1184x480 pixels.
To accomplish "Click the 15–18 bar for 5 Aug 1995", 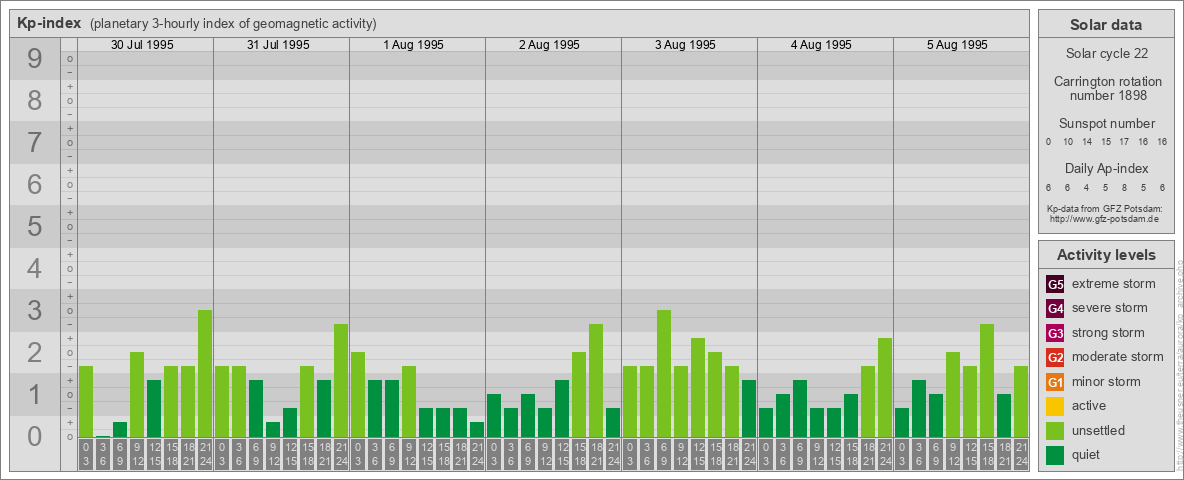I will pyautogui.click(x=986, y=381).
